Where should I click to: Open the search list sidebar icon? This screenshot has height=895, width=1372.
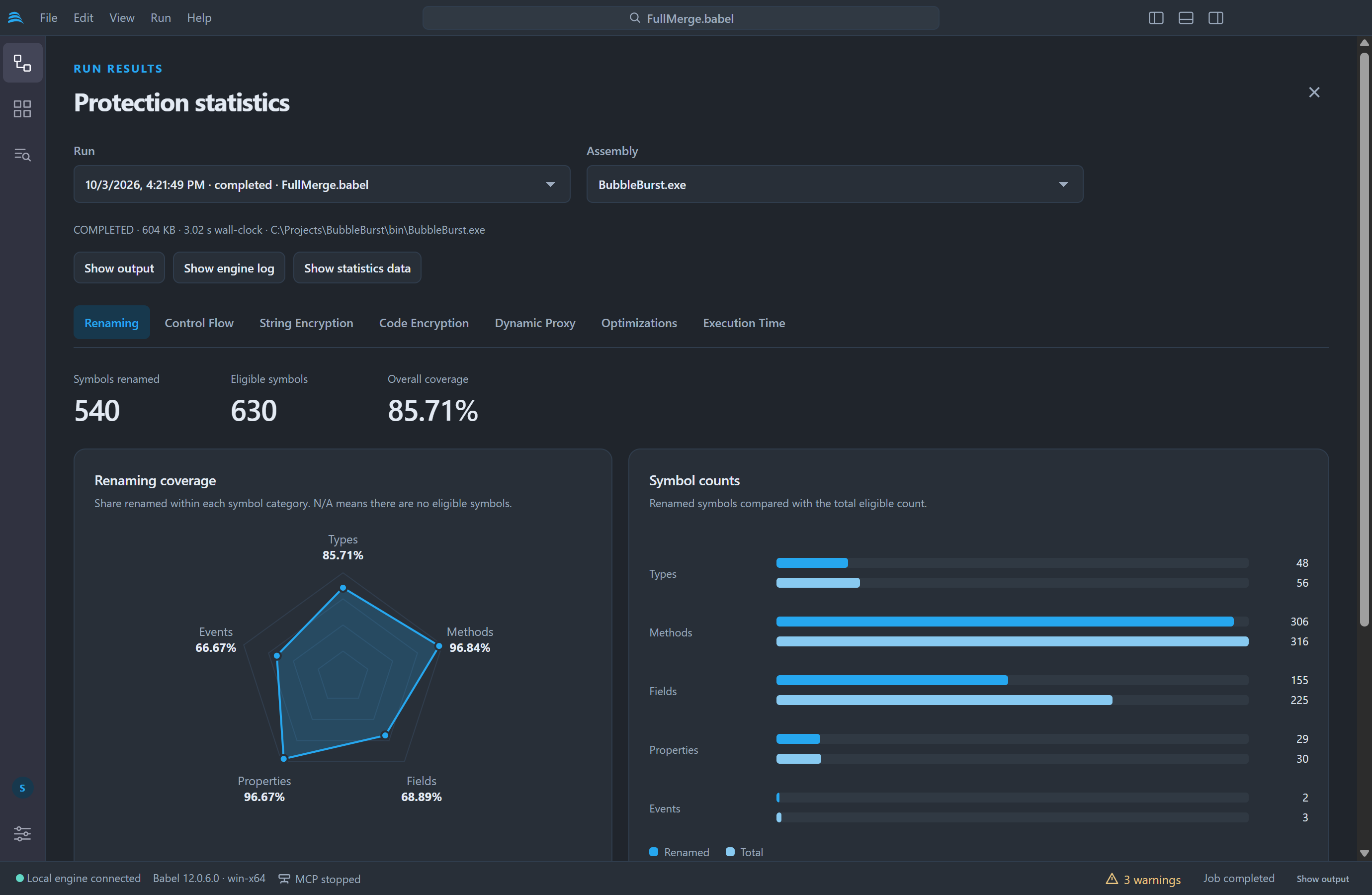pos(22,155)
